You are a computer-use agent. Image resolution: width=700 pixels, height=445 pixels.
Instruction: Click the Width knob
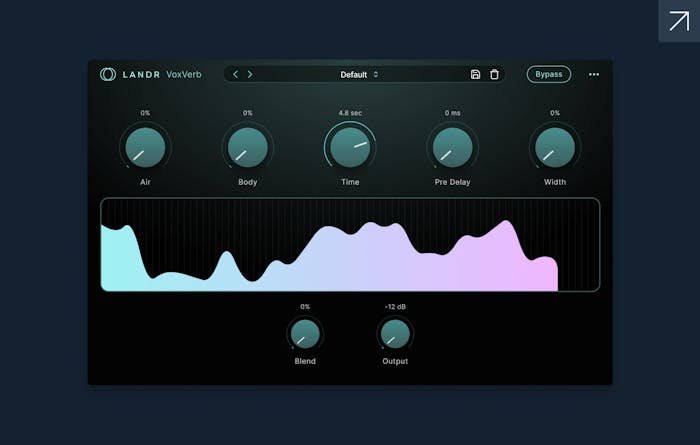click(555, 147)
